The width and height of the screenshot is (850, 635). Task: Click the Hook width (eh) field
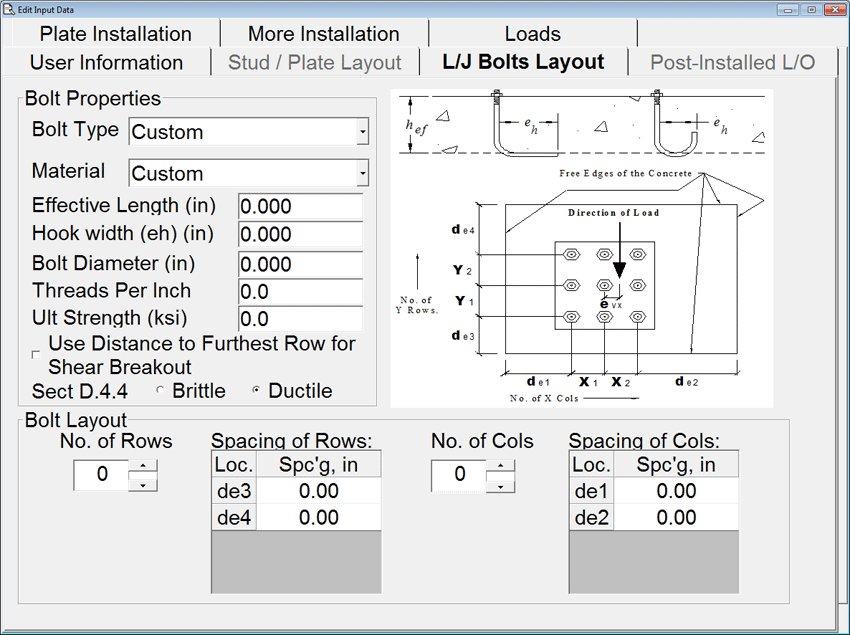299,235
